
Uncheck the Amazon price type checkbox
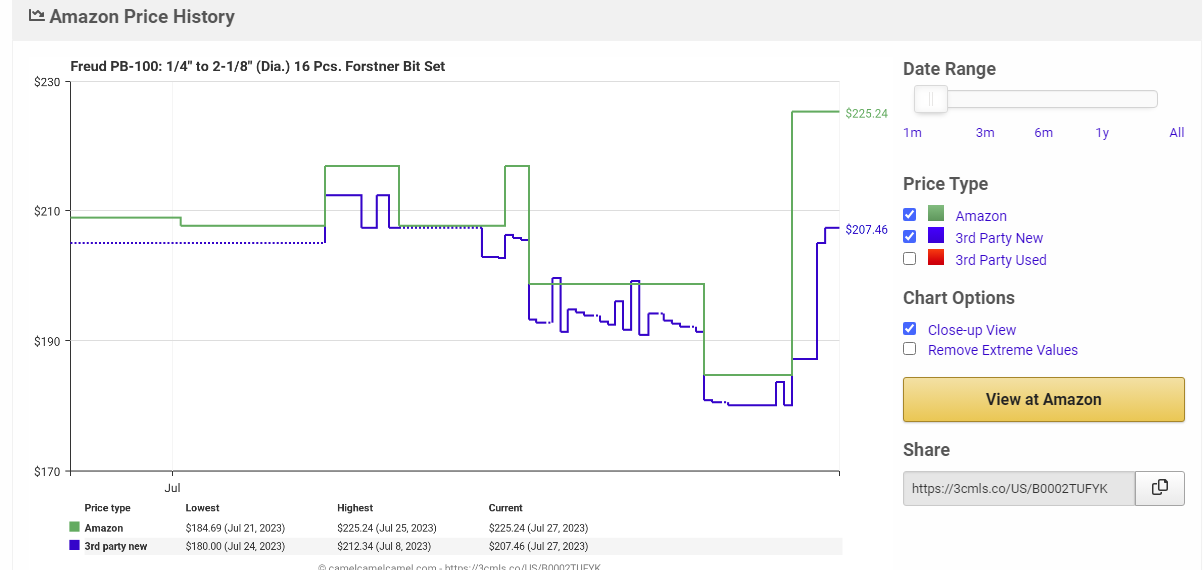click(x=909, y=215)
